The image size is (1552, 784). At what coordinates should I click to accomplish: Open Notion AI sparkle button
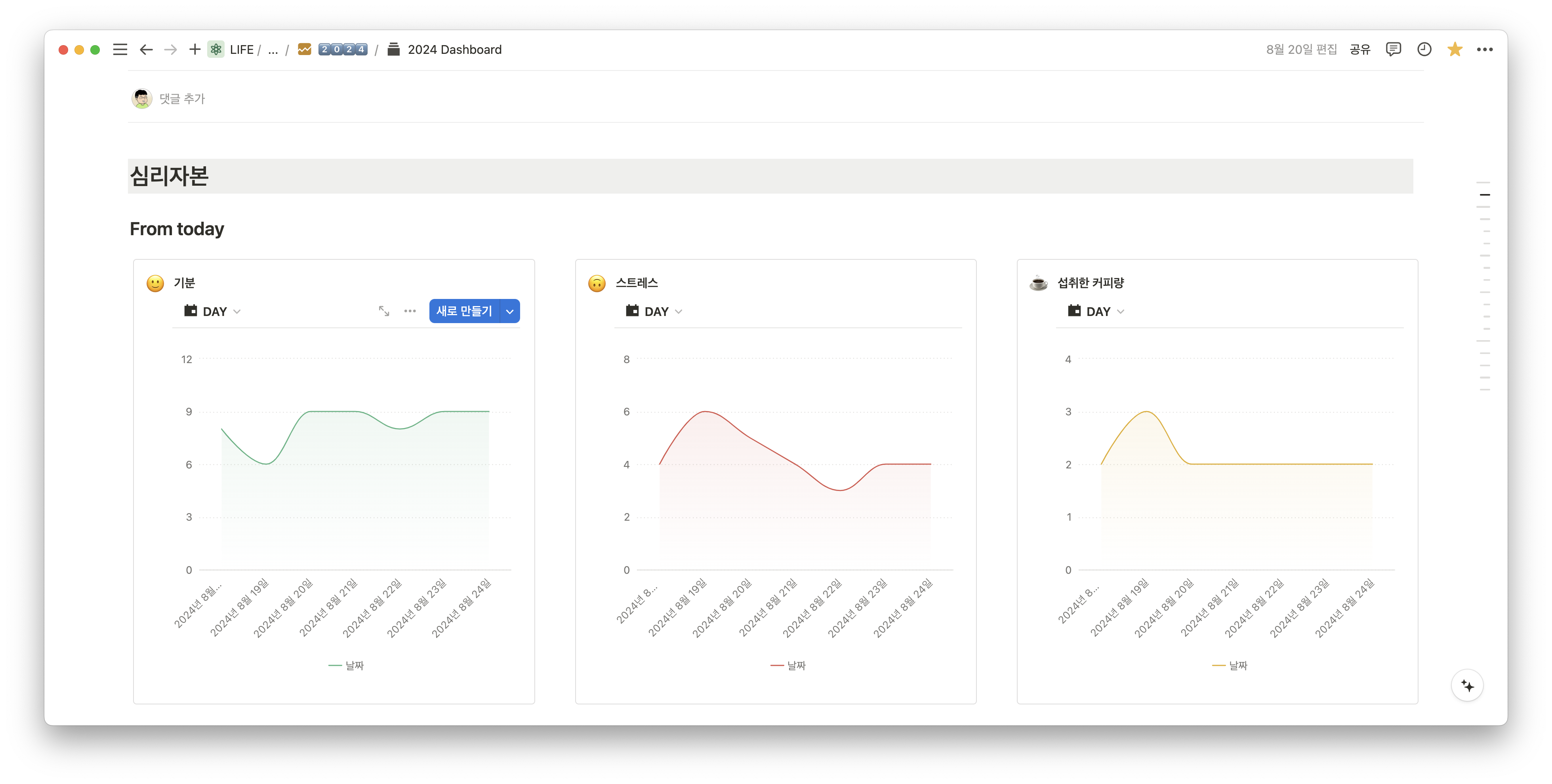[1467, 686]
